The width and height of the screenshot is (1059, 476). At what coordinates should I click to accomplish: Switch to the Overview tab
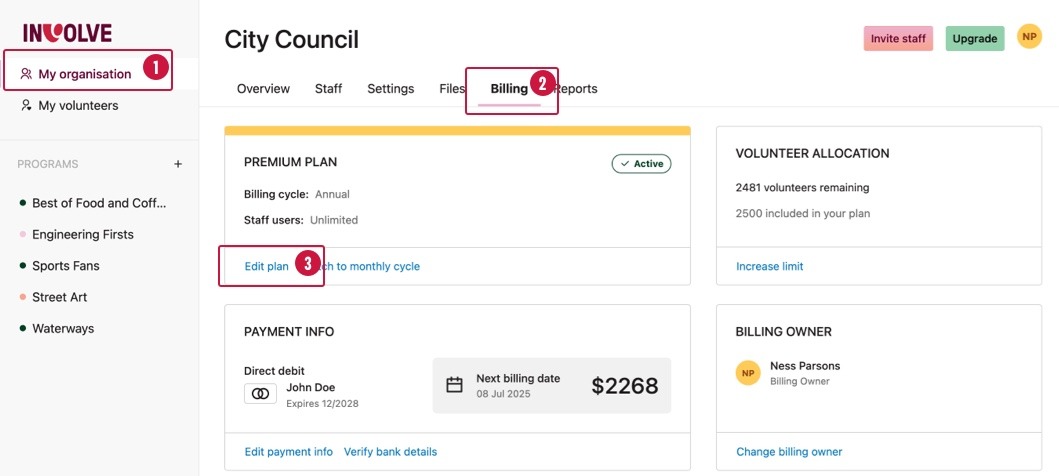click(x=263, y=89)
